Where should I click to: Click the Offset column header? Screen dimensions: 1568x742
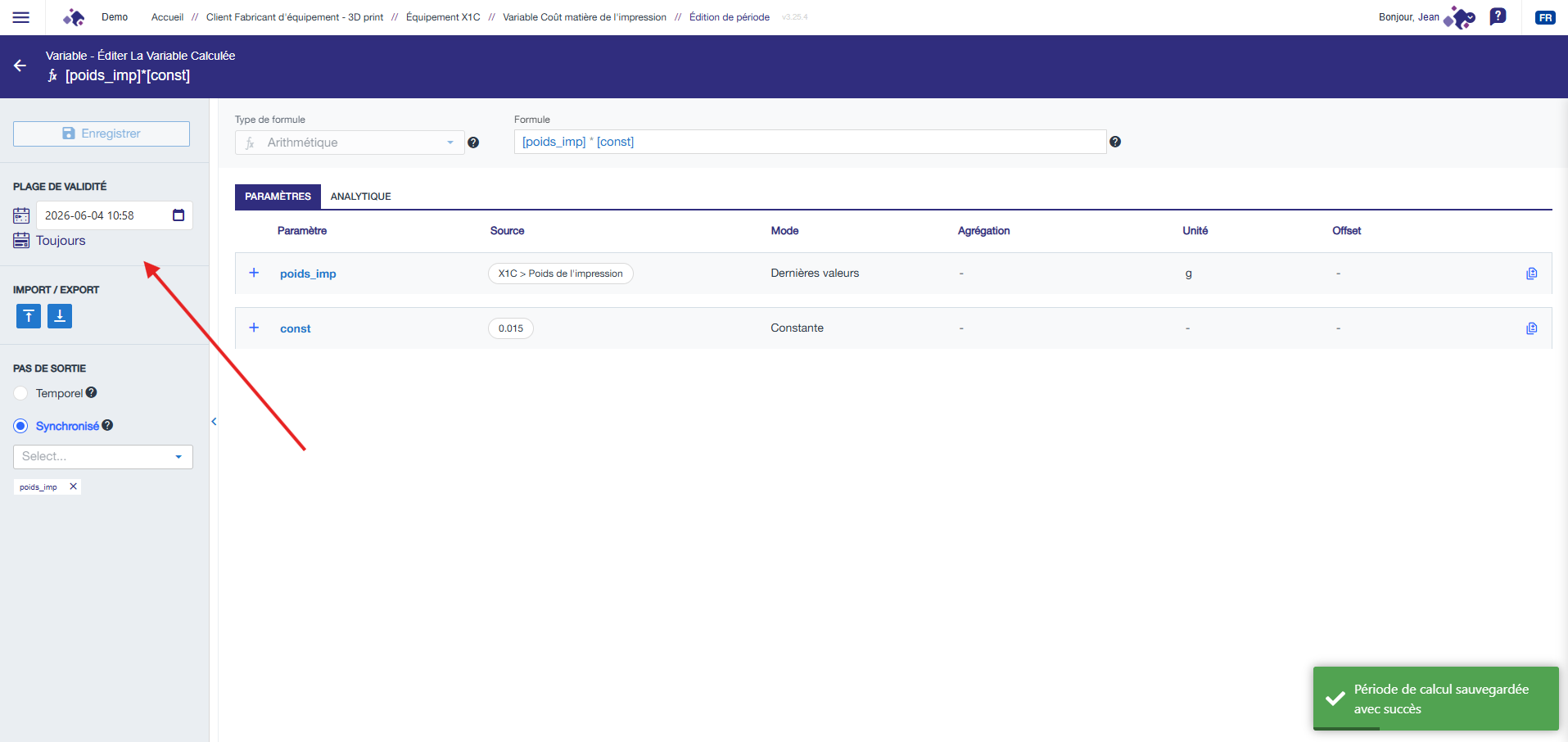click(1347, 231)
